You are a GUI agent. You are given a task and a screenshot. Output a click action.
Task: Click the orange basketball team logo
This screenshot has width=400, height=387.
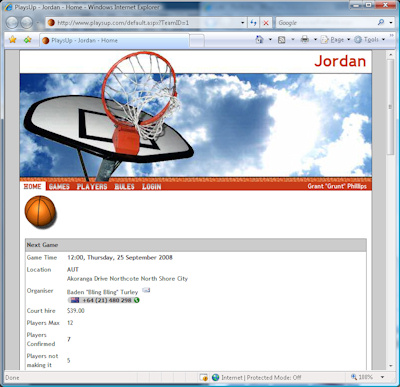[x=40, y=212]
